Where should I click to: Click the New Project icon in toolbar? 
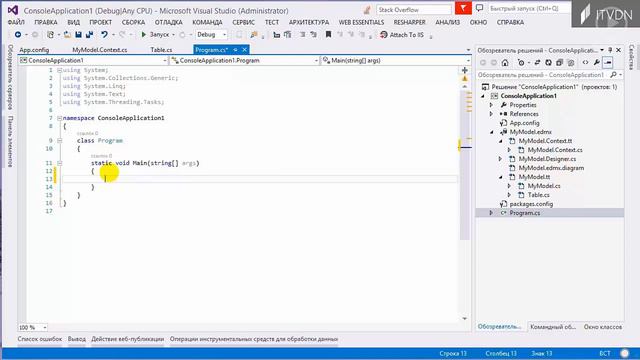click(x=50, y=35)
